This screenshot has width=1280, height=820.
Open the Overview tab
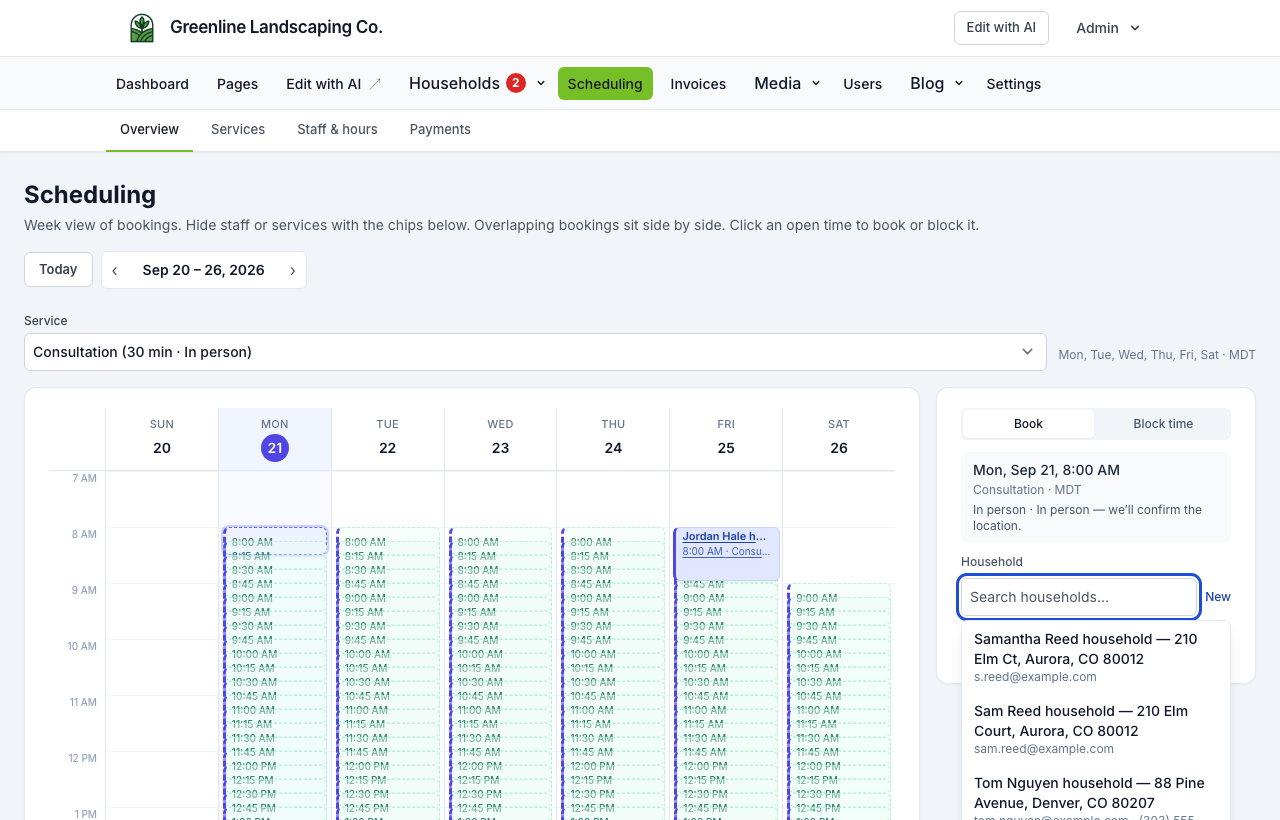pyautogui.click(x=149, y=130)
